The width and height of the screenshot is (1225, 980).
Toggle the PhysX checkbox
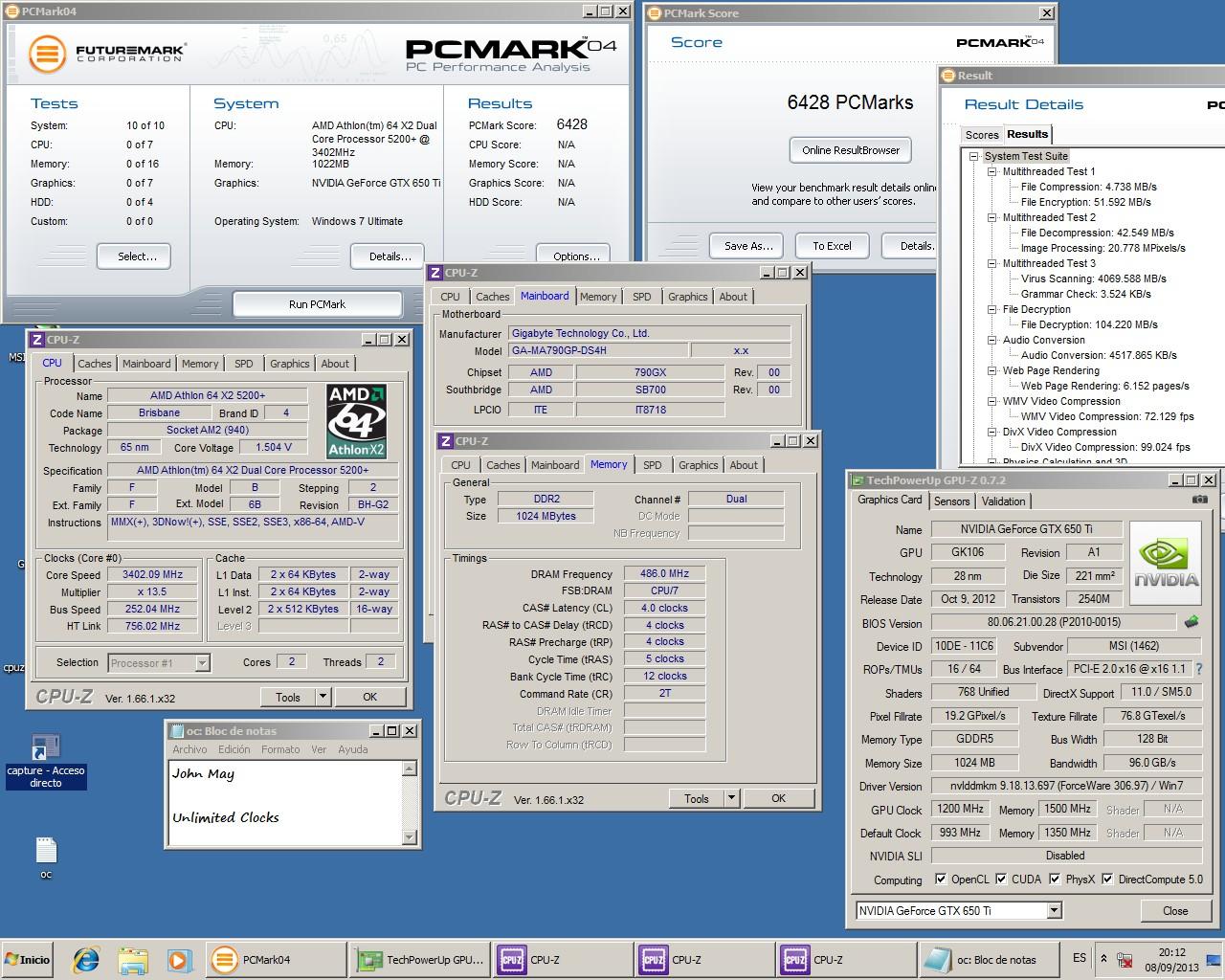(1055, 879)
